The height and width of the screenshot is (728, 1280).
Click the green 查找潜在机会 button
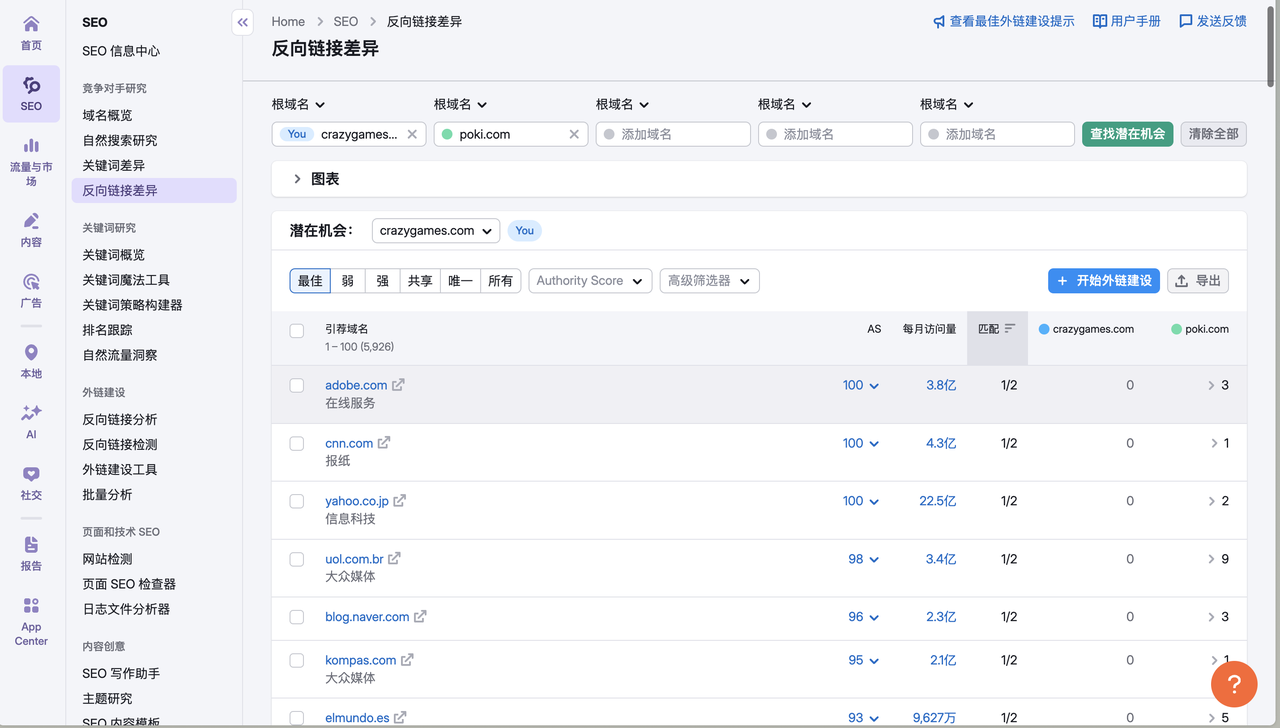click(x=1127, y=134)
